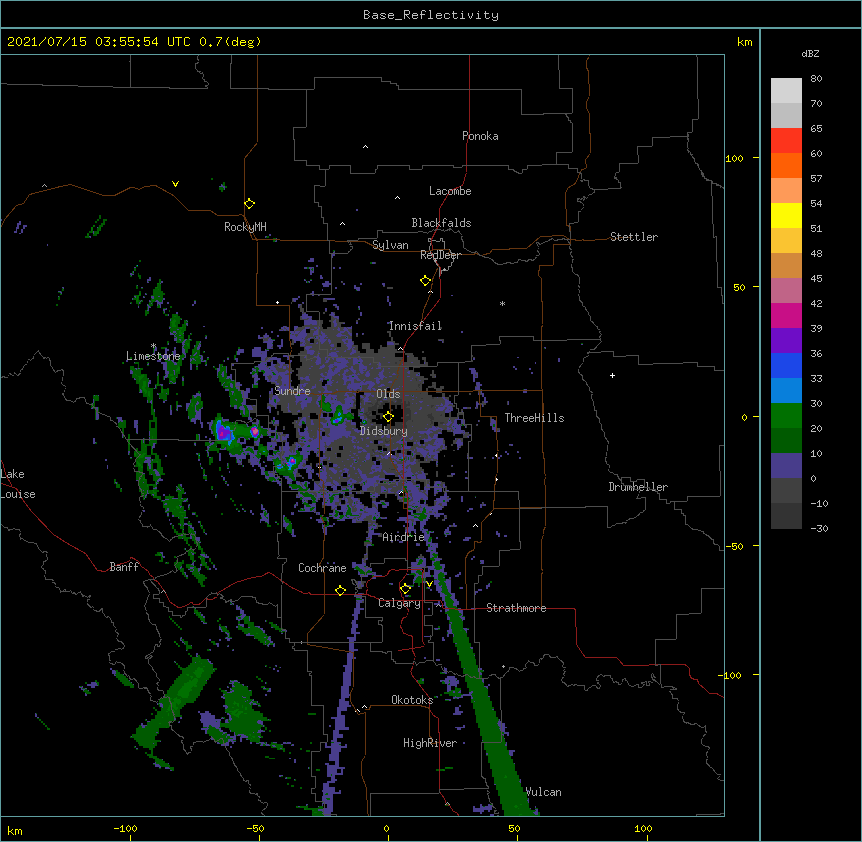Select the pink 42-45 dBZ legend swatch
862x842 pixels.
[786, 291]
